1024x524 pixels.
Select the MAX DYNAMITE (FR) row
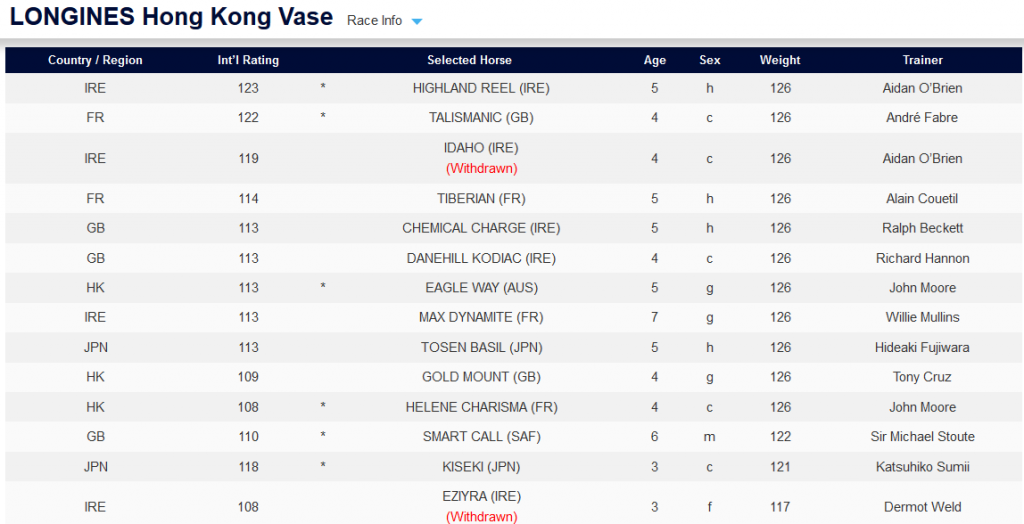coord(481,317)
